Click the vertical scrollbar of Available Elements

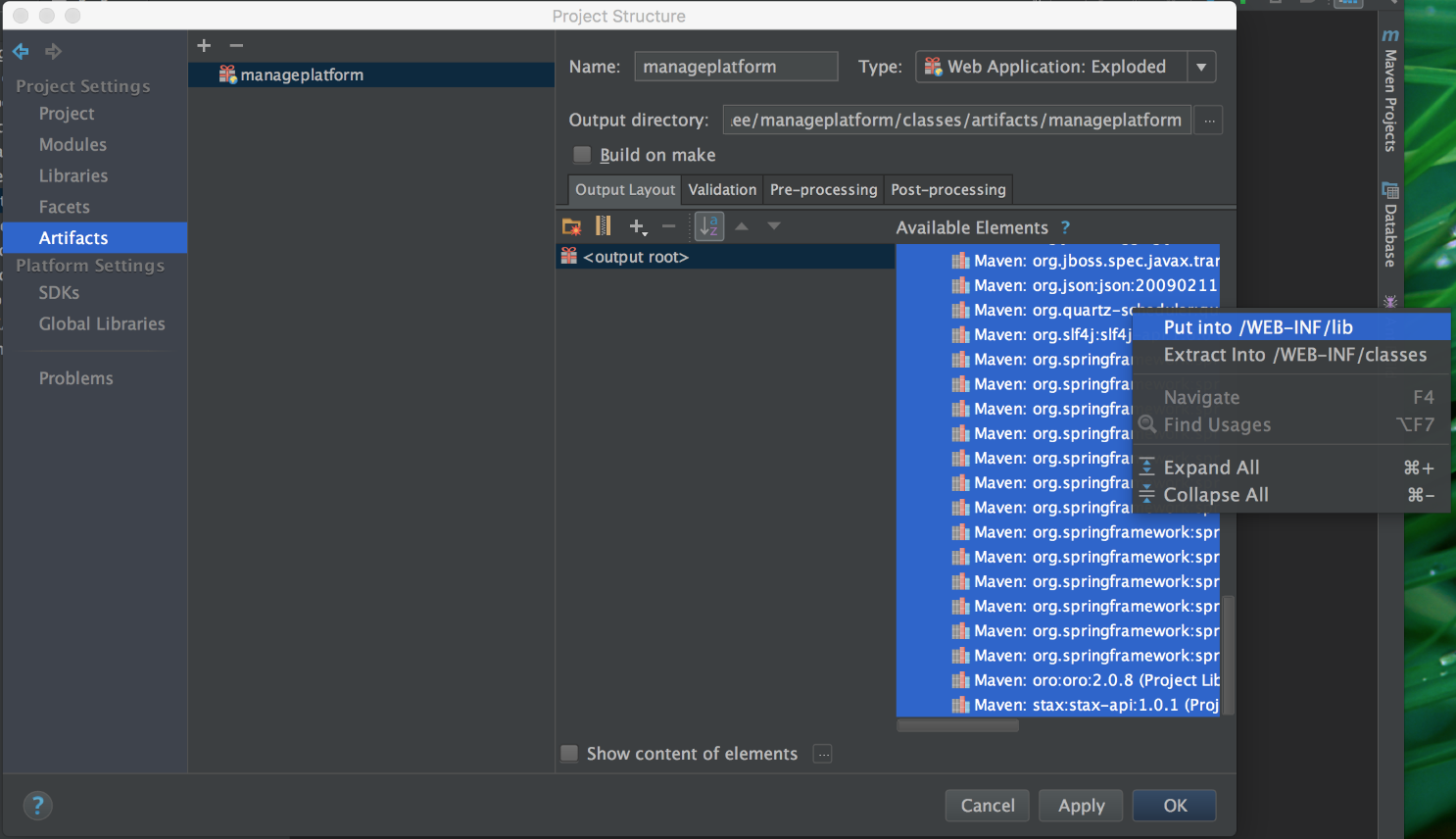pyautogui.click(x=1229, y=654)
